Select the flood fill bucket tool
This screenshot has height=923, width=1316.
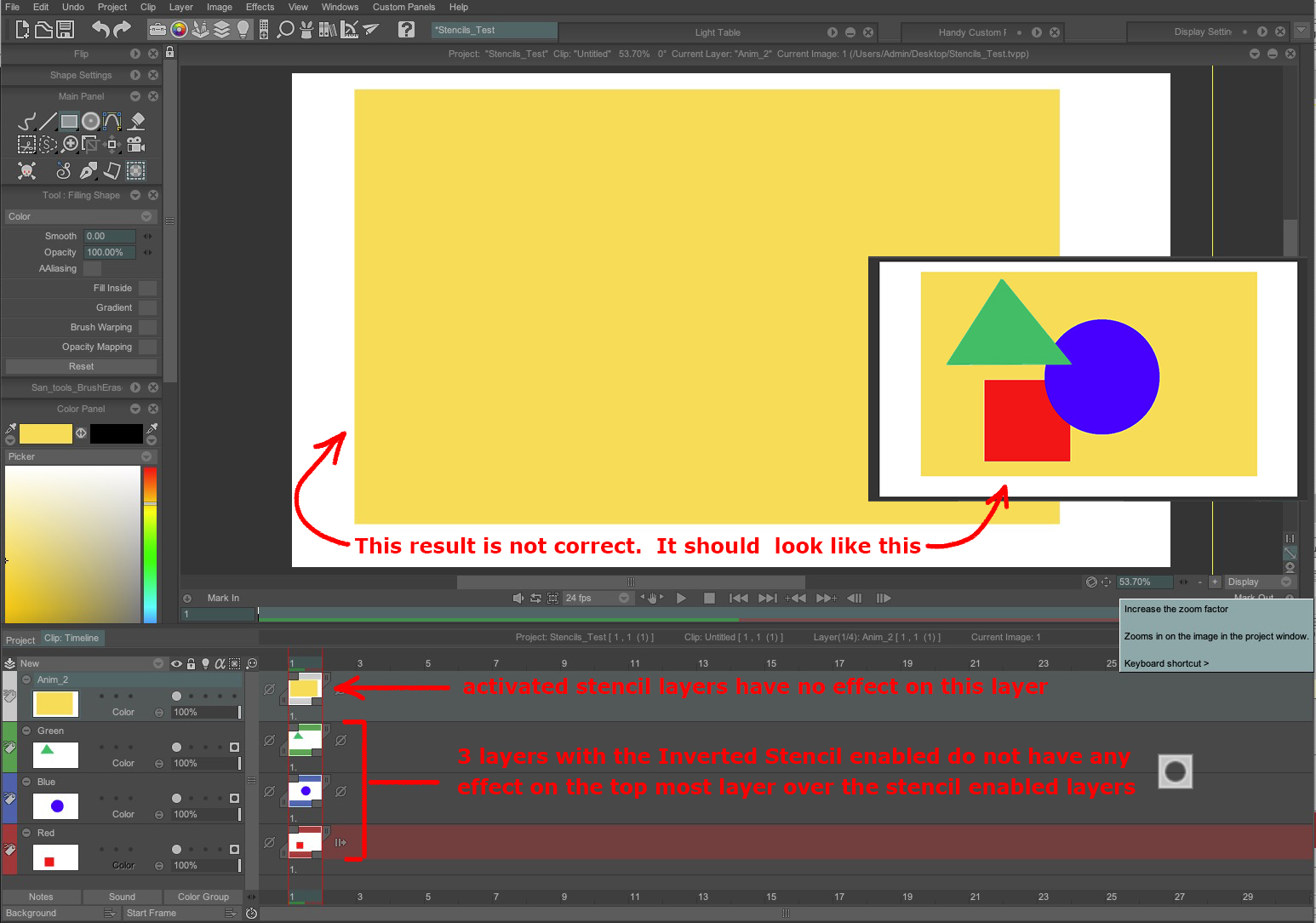136,122
